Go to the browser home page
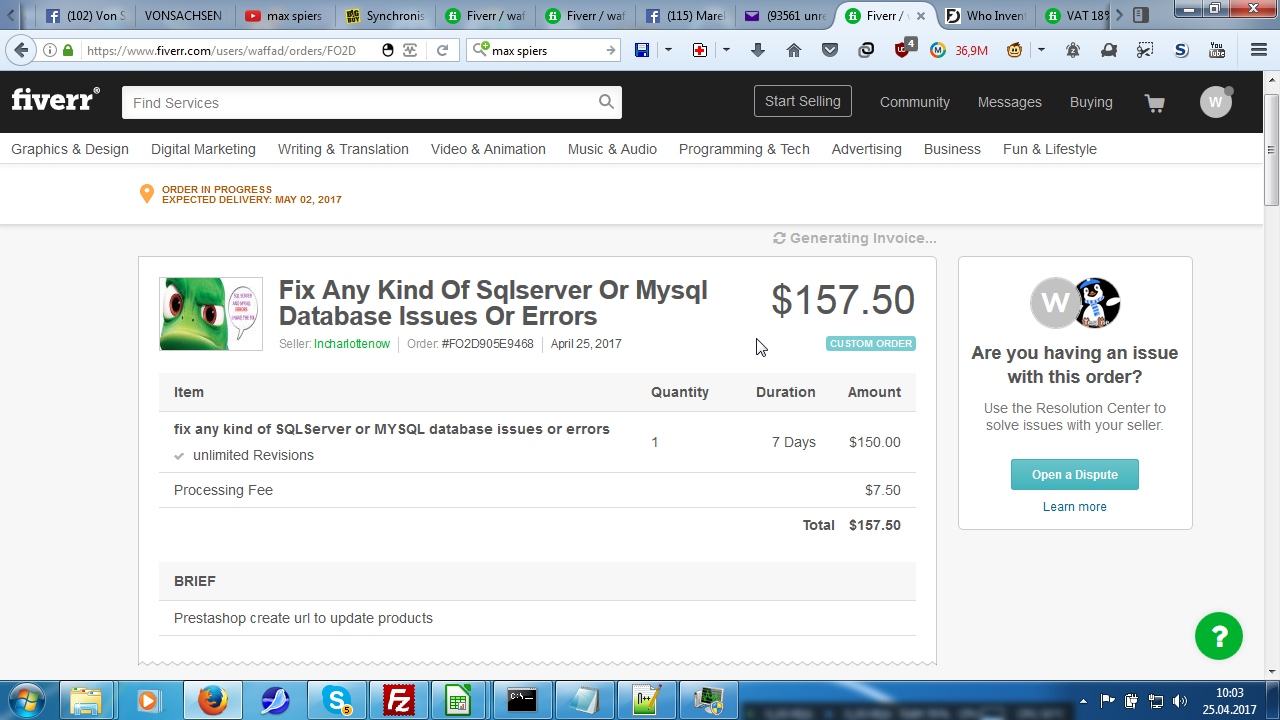The width and height of the screenshot is (1280, 720). point(794,50)
